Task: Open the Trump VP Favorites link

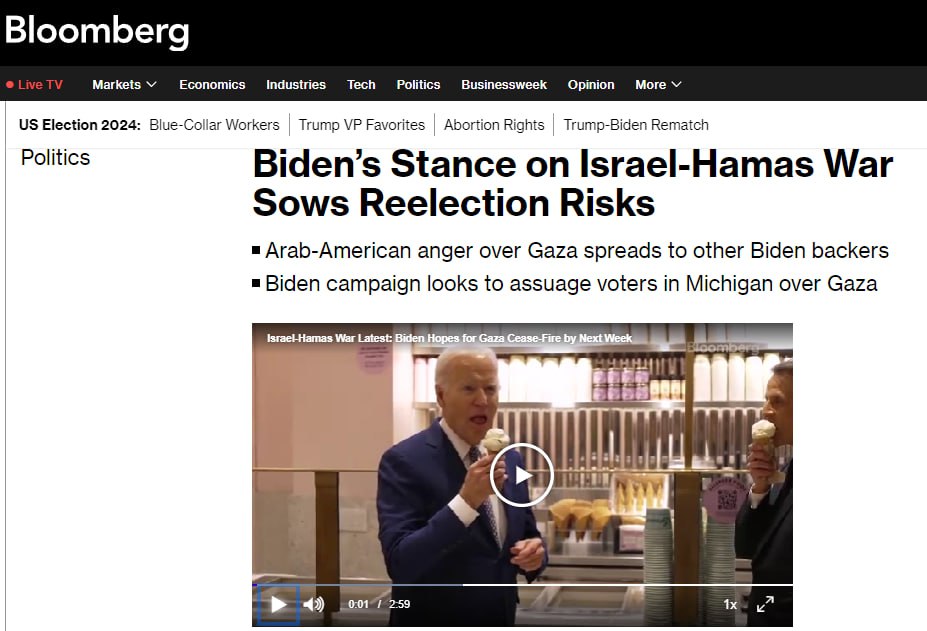Action: pos(362,125)
